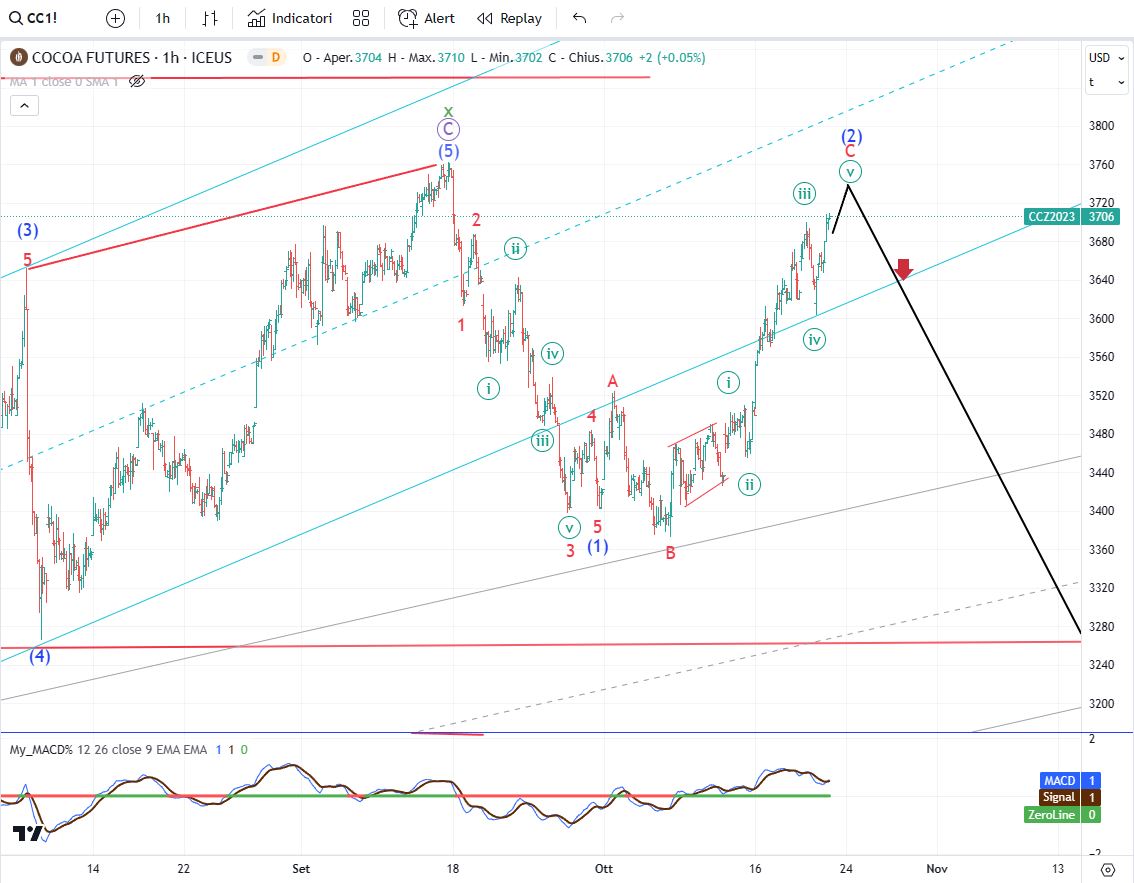Image resolution: width=1134 pixels, height=883 pixels.
Task: Click the MACD value label
Action: (x=1059, y=780)
